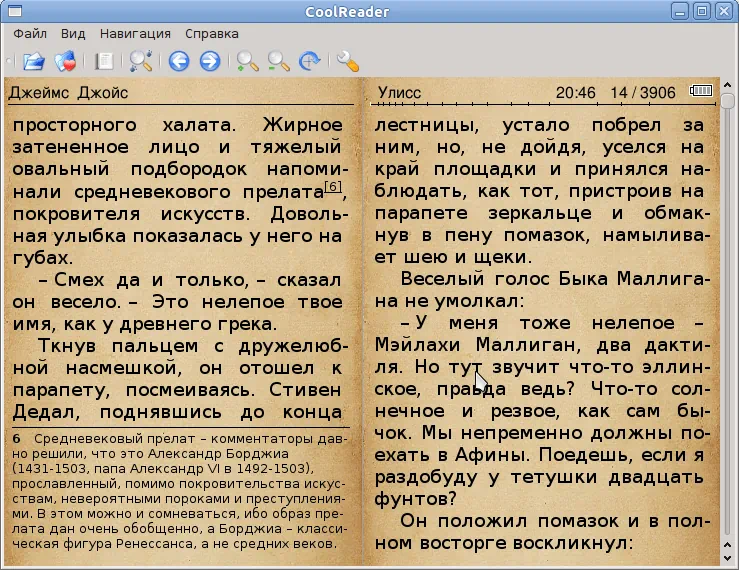The height and width of the screenshot is (570, 739).
Task: Open the Вид menu
Action: click(x=73, y=33)
